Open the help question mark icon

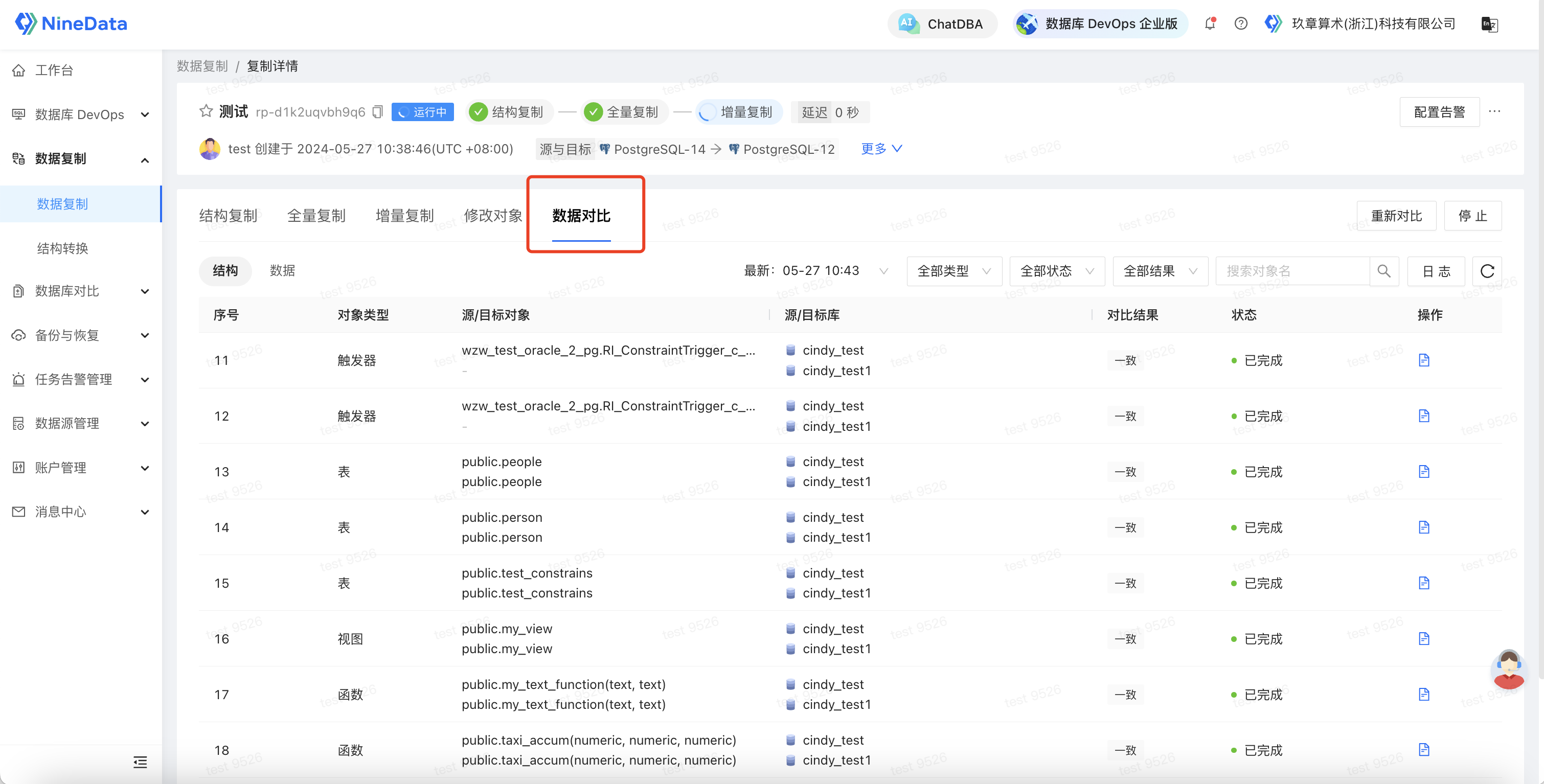[1241, 24]
